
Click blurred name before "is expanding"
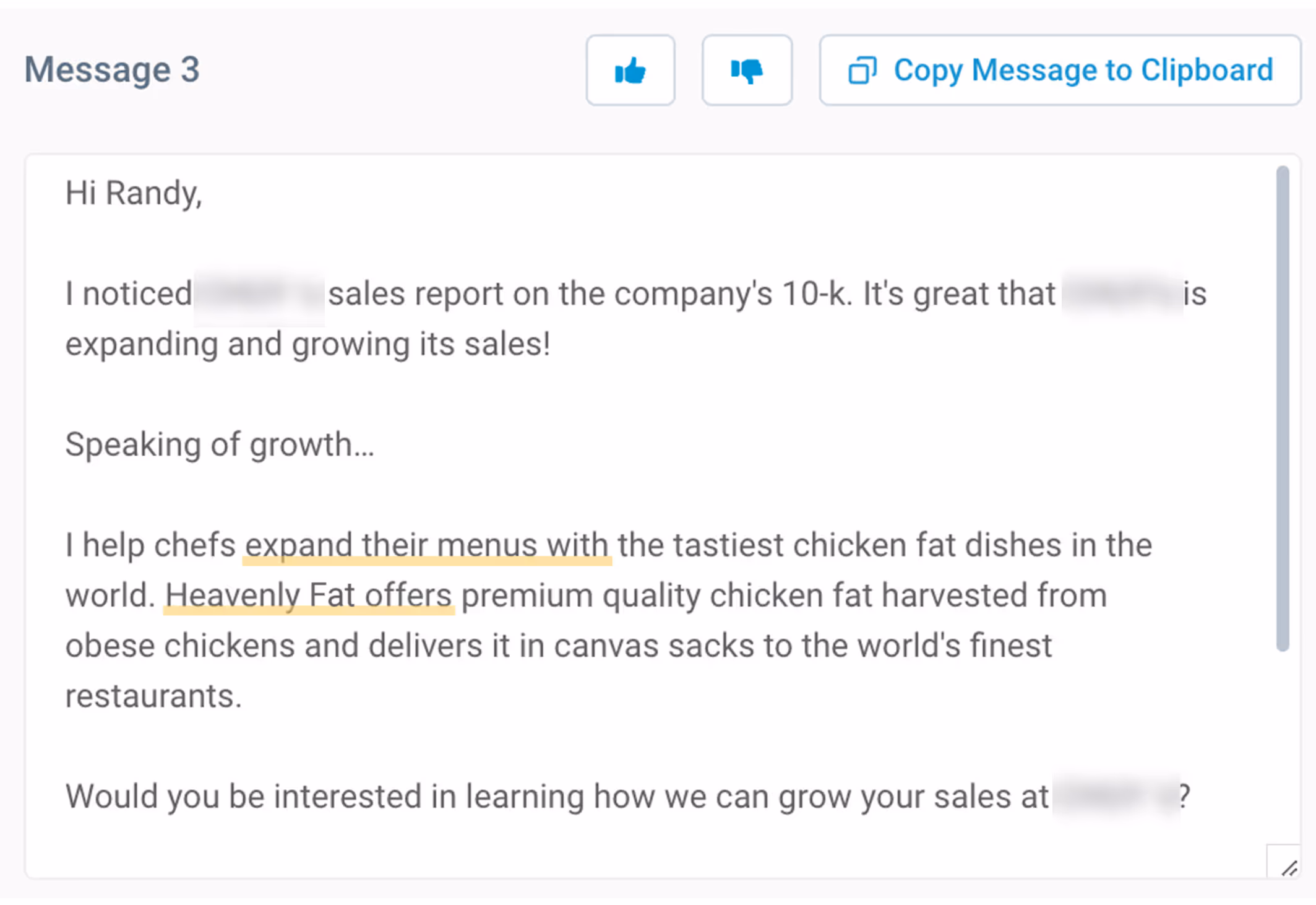(1121, 294)
